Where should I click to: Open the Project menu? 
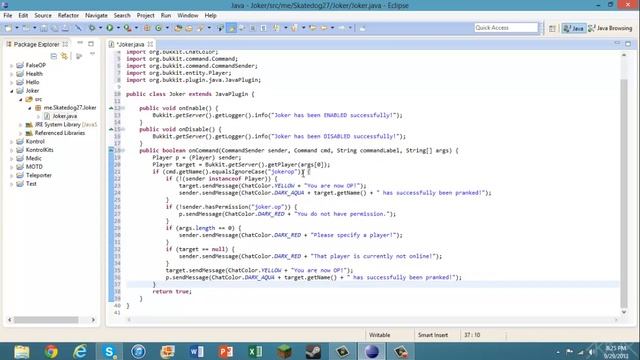(x=145, y=16)
